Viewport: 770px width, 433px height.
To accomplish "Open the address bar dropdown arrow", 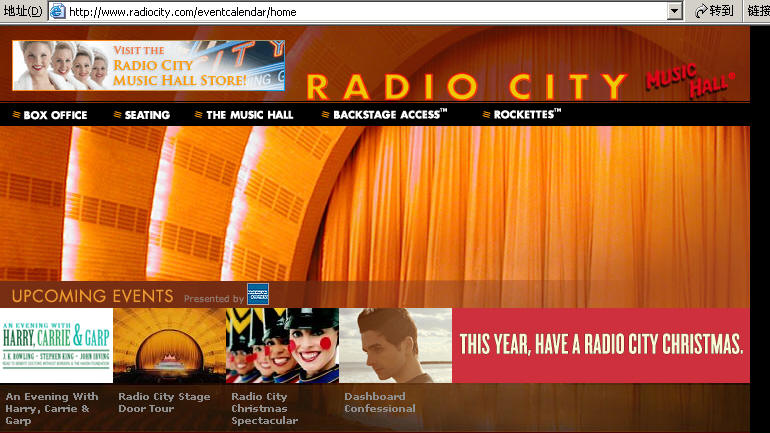I will [x=675, y=11].
